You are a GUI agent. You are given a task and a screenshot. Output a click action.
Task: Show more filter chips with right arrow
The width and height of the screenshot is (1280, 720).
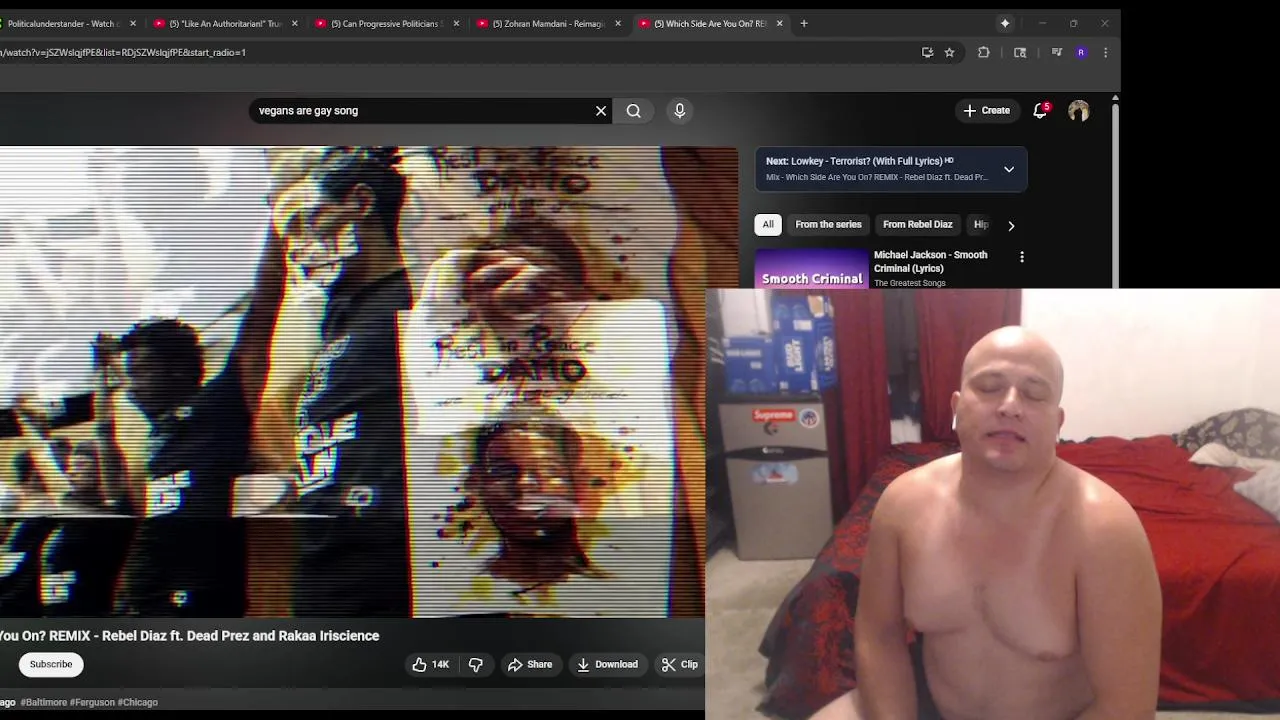[x=1011, y=226]
